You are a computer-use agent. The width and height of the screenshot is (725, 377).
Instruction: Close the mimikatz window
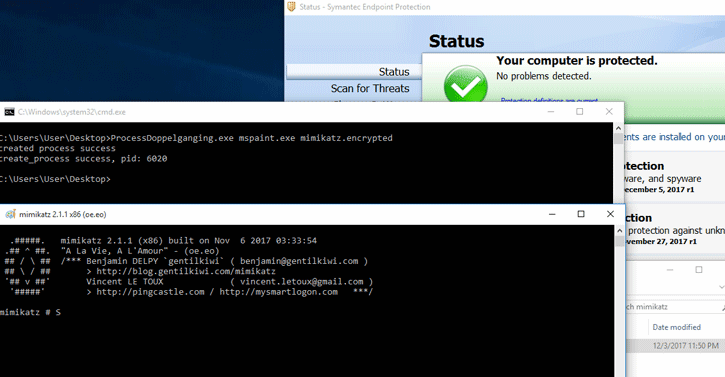point(610,214)
